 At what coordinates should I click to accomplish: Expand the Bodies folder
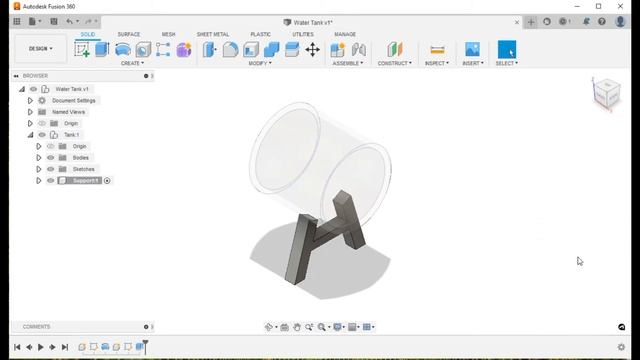(x=39, y=158)
